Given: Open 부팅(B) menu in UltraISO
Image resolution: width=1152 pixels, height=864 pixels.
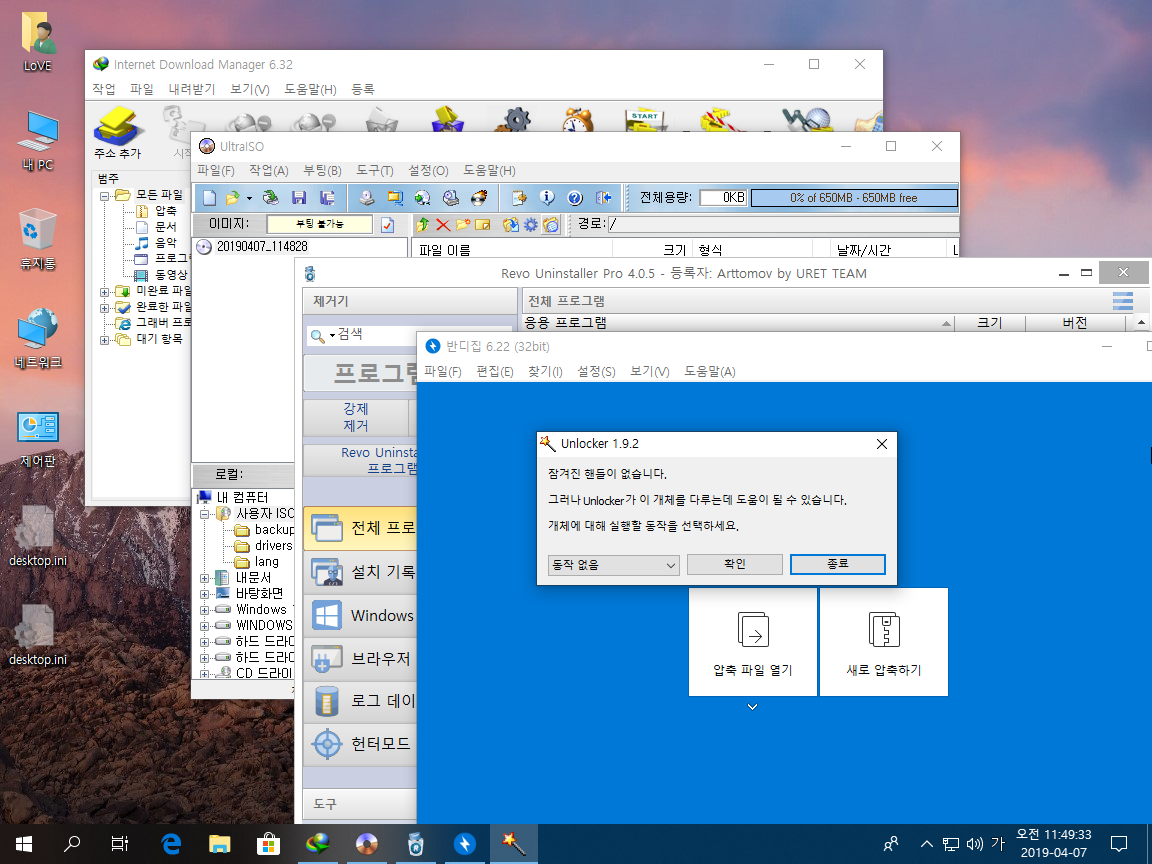Looking at the screenshot, I should [323, 170].
